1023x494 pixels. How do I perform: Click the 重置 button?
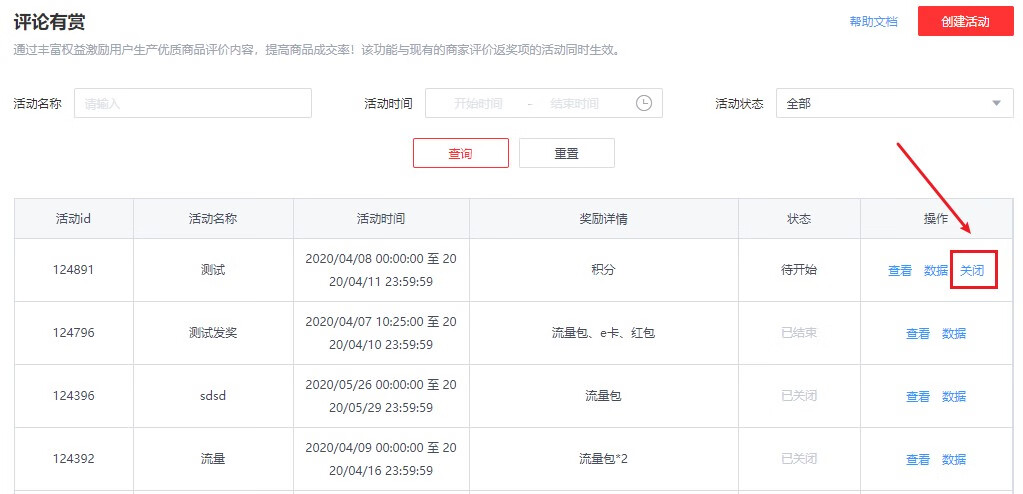coord(566,153)
